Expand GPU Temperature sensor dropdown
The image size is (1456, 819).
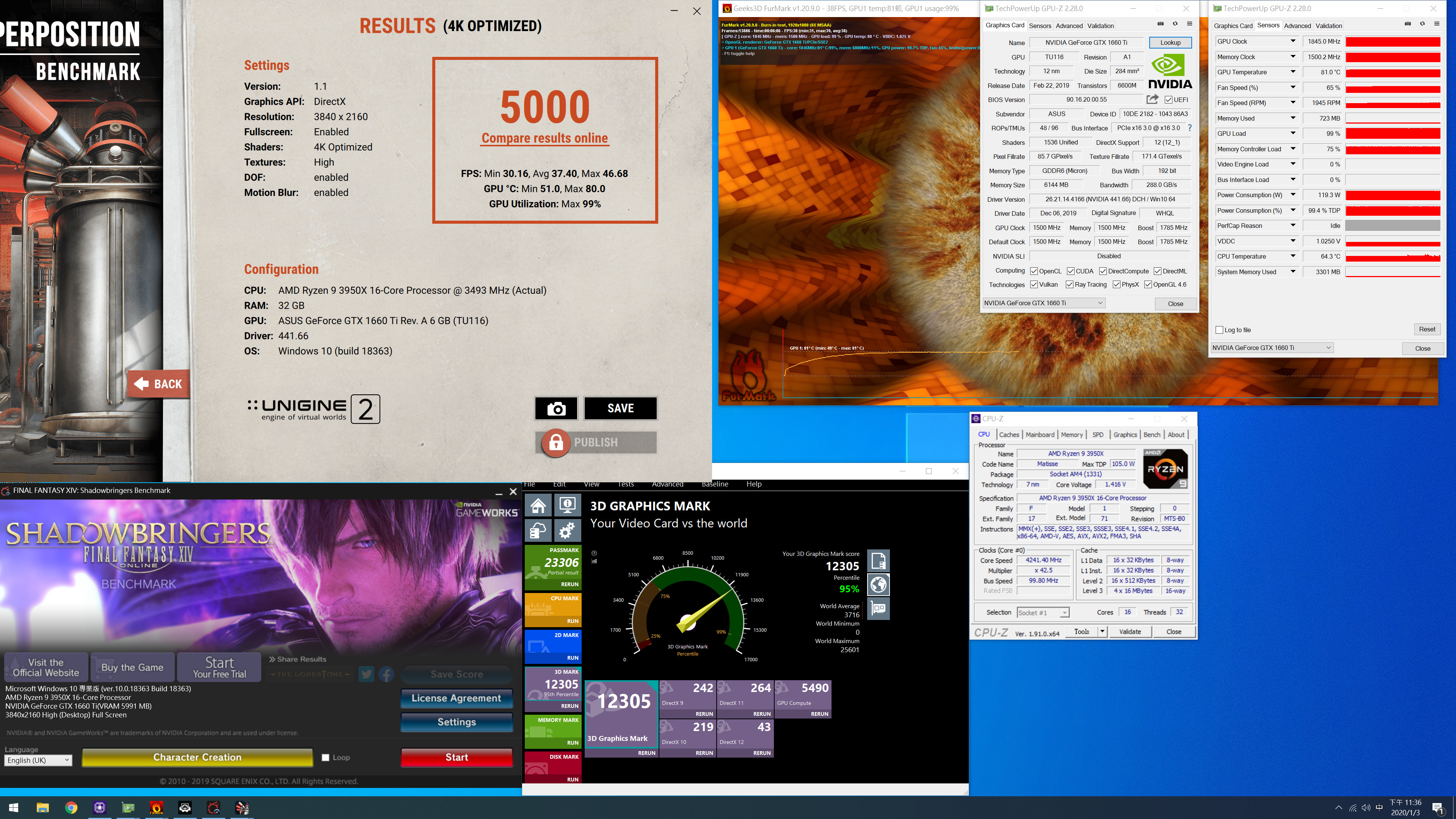pyautogui.click(x=1293, y=72)
